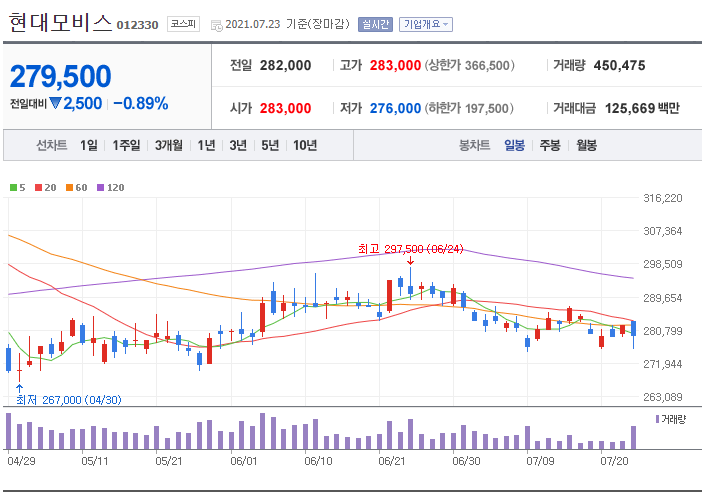The width and height of the screenshot is (702, 492).
Task: Click the red 20-day moving average swatch
Action: 39,188
